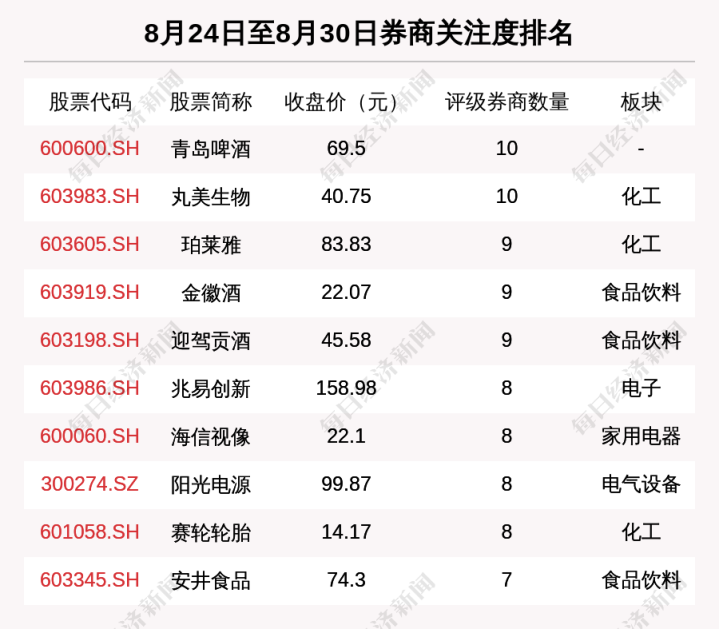Click closing price 14.17

point(346,532)
